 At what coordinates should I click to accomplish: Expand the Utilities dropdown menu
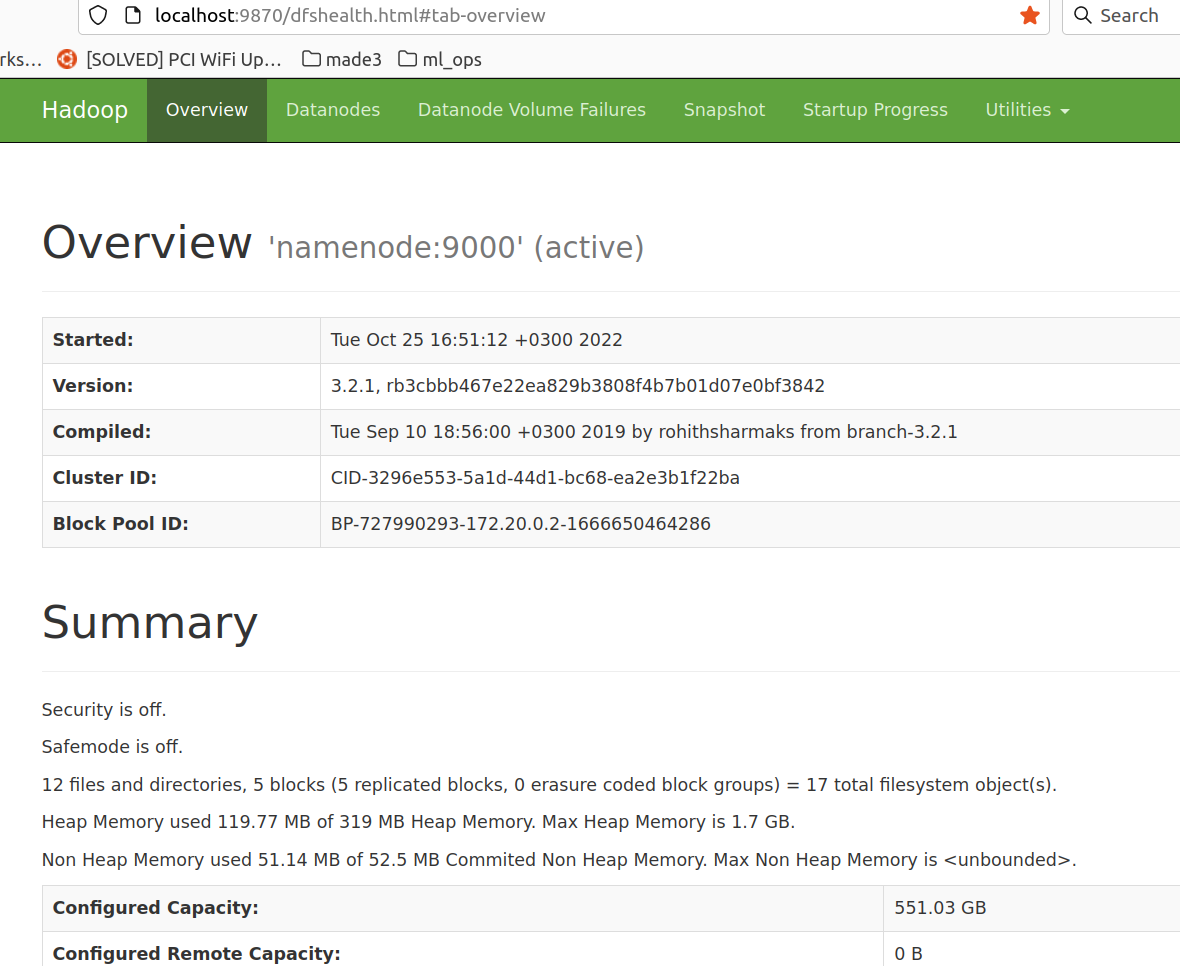pyautogui.click(x=1027, y=110)
